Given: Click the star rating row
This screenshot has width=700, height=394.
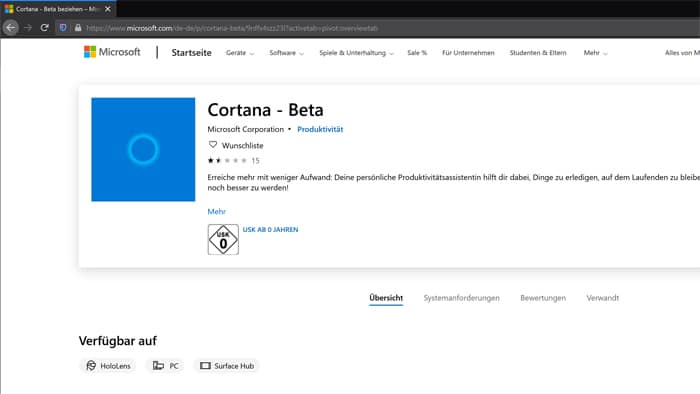Looking at the screenshot, I should (x=227, y=161).
